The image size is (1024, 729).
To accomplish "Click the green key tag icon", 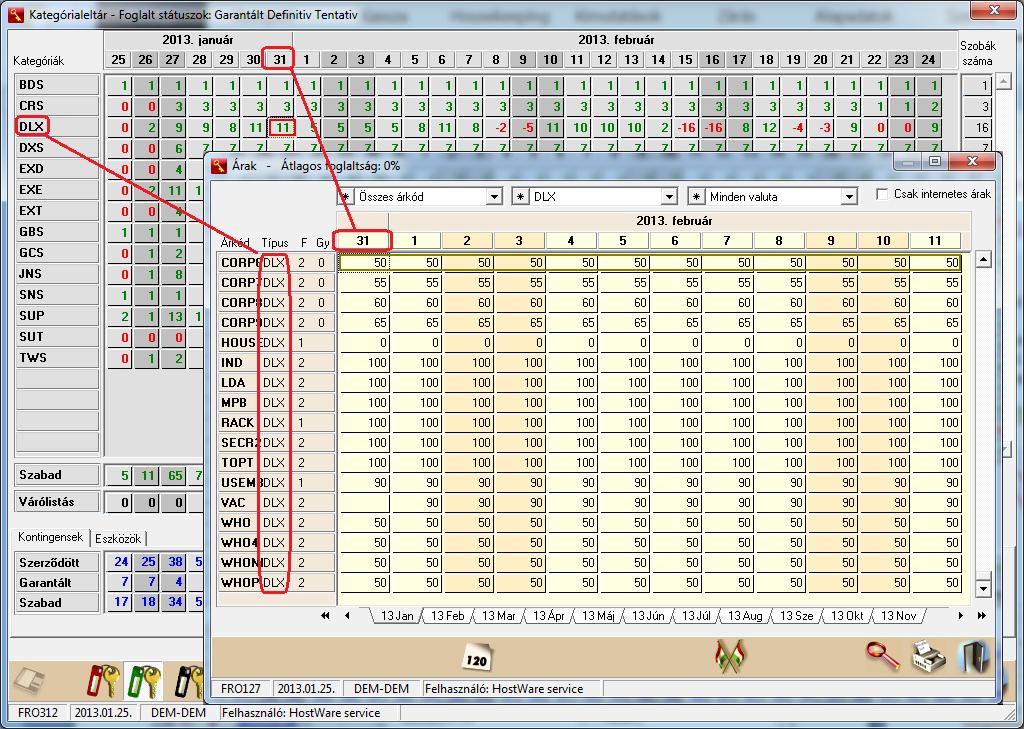I will pos(145,681).
